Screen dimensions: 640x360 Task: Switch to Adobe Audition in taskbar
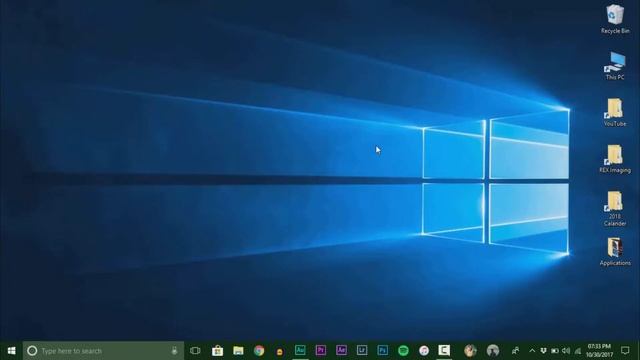tap(300, 350)
